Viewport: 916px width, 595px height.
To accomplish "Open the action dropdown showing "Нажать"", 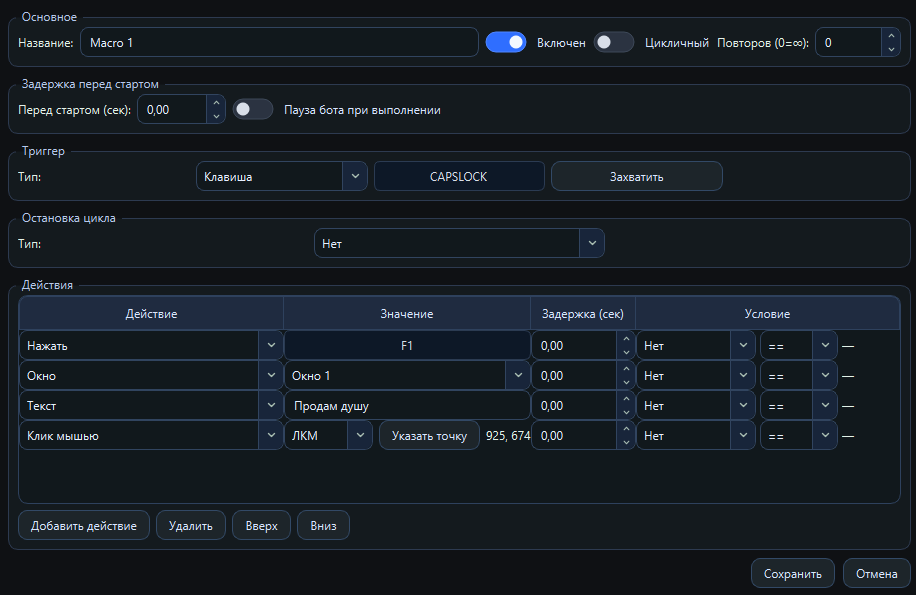I will pyautogui.click(x=270, y=345).
